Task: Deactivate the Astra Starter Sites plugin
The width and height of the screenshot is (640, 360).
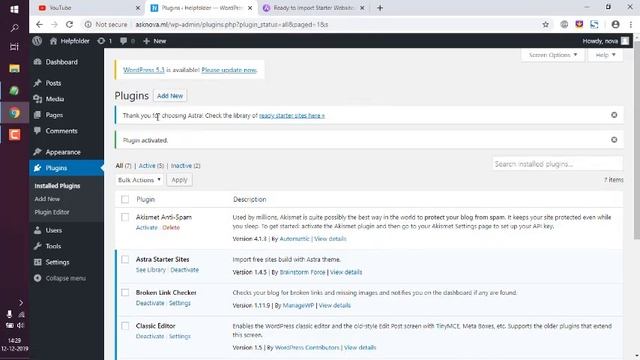Action: pos(184,270)
